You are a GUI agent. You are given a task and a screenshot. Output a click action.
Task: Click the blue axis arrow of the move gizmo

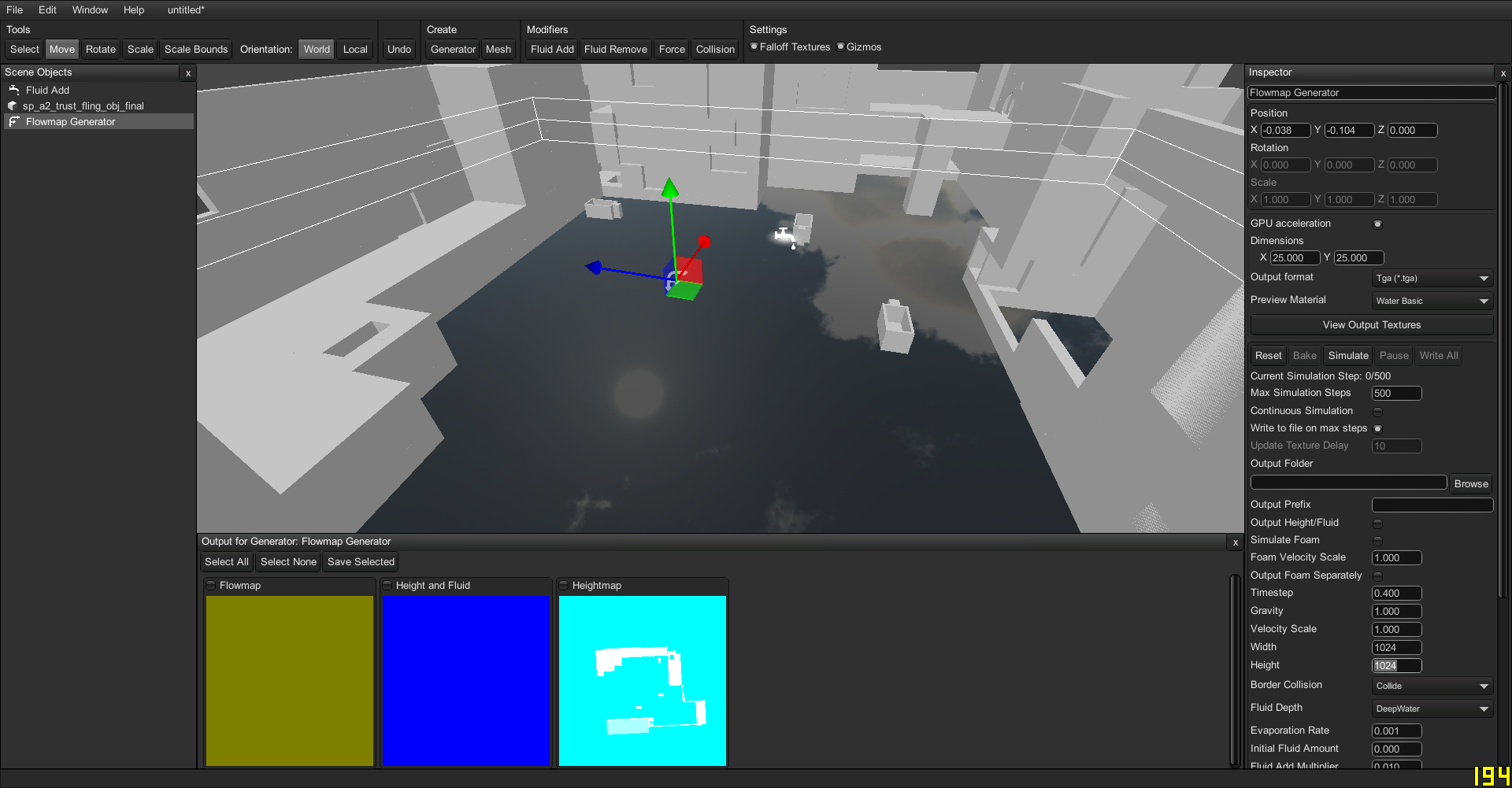(595, 268)
